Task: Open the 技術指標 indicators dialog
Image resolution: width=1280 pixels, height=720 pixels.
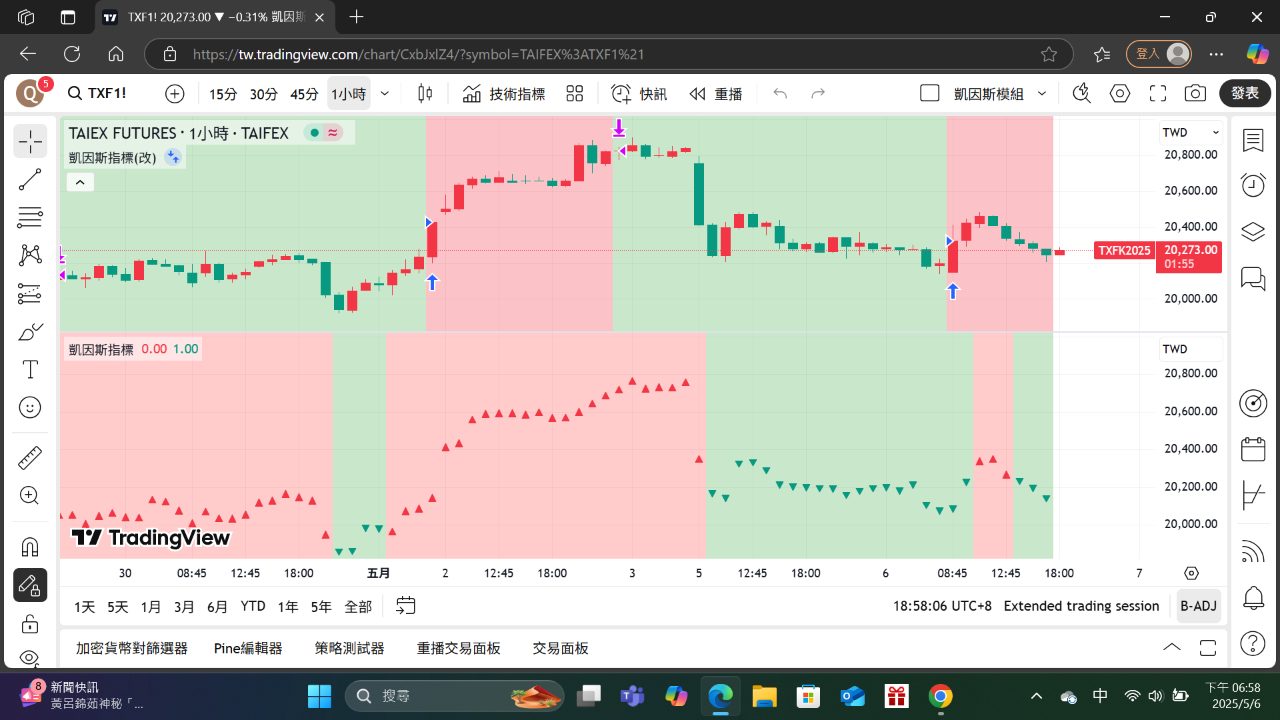Action: (x=504, y=94)
